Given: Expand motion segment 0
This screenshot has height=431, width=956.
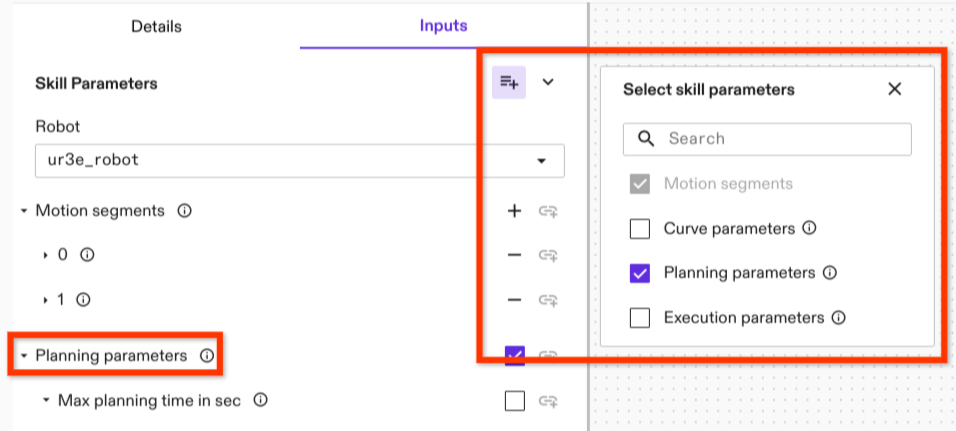Looking at the screenshot, I should 46,255.
